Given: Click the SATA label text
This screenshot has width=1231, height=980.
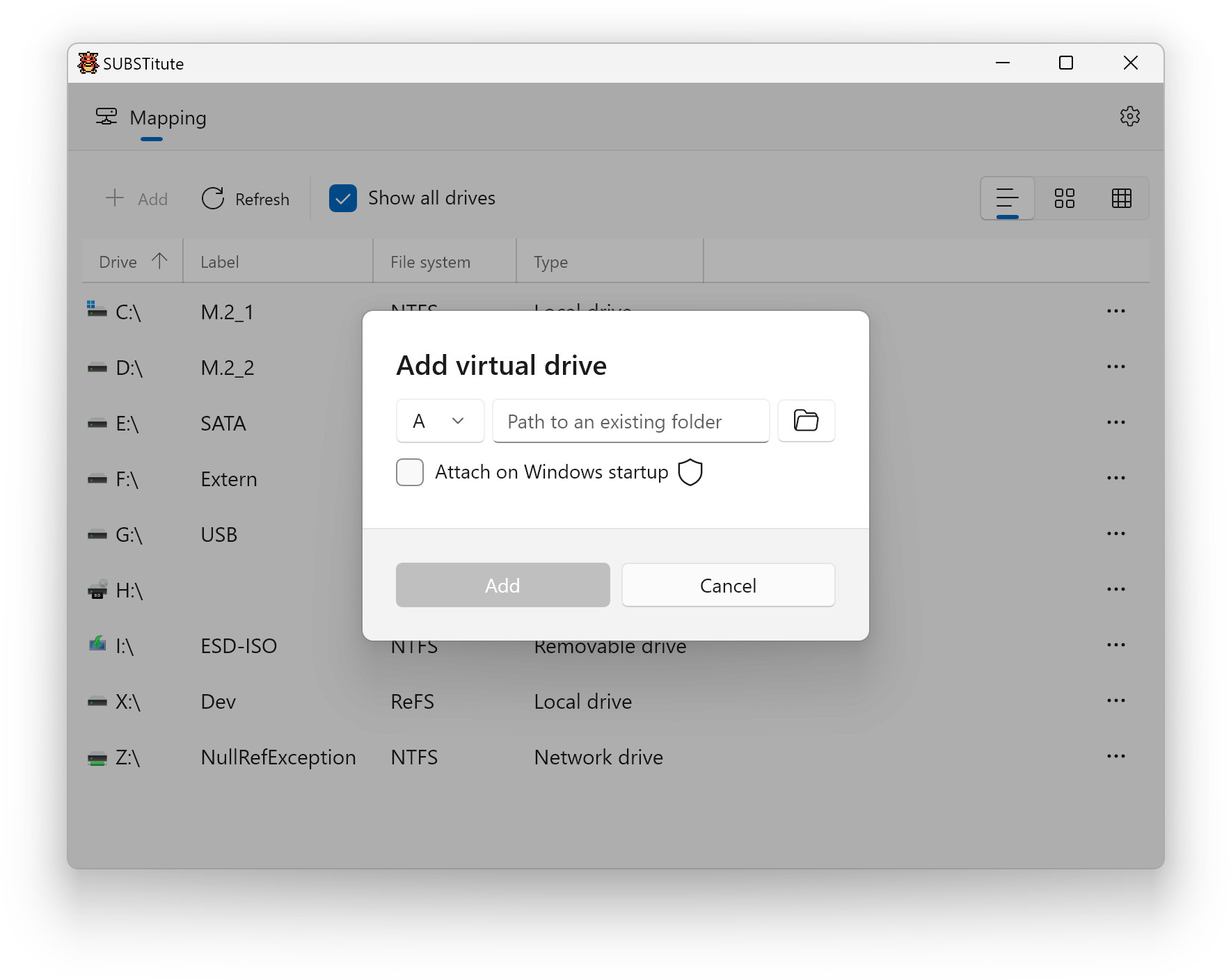Looking at the screenshot, I should 223,423.
